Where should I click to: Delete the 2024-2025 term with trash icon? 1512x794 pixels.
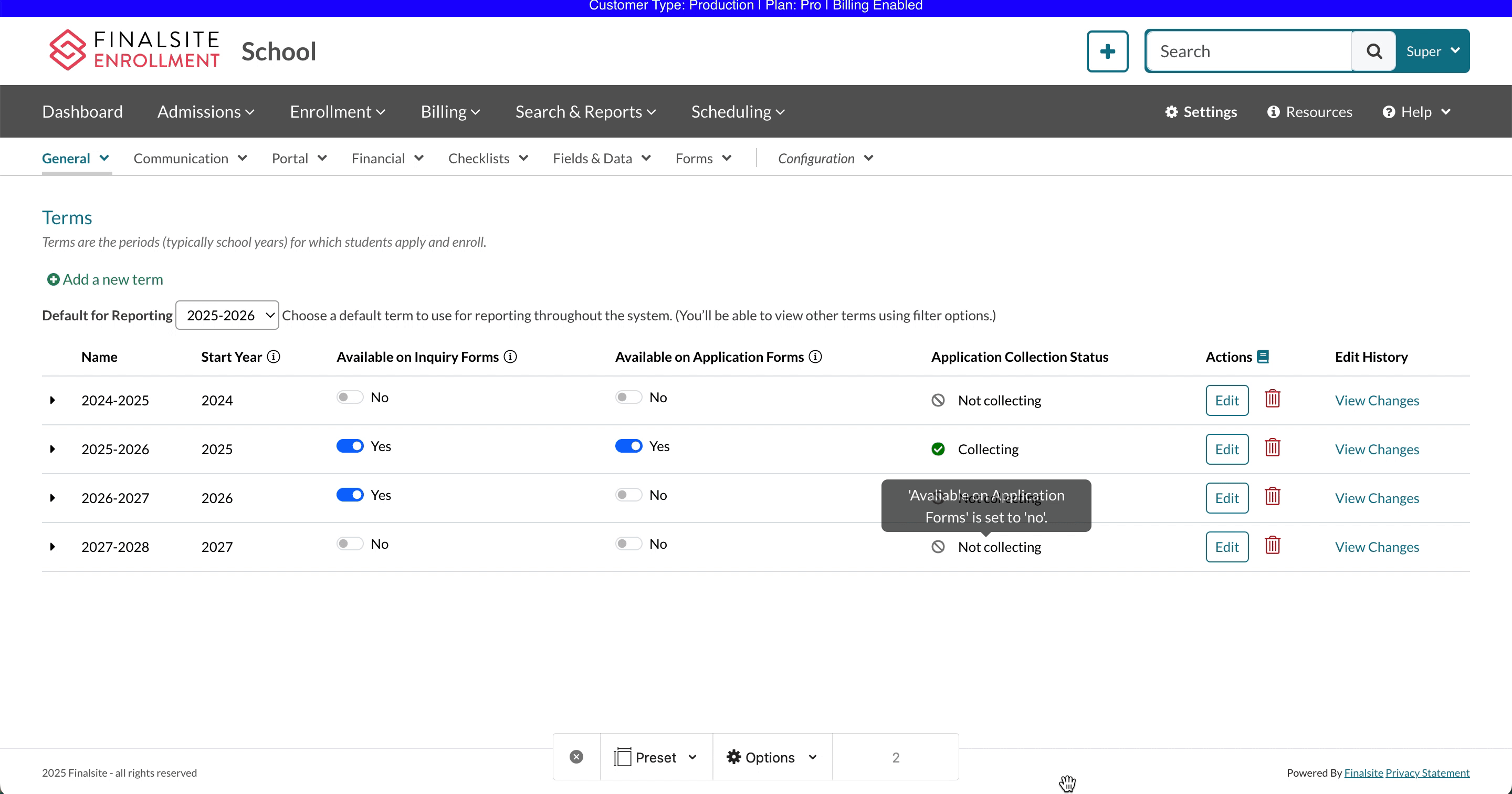point(1272,399)
